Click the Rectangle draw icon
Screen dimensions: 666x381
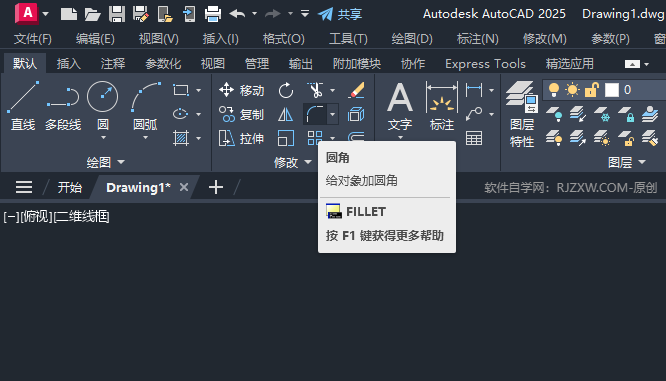coord(181,90)
